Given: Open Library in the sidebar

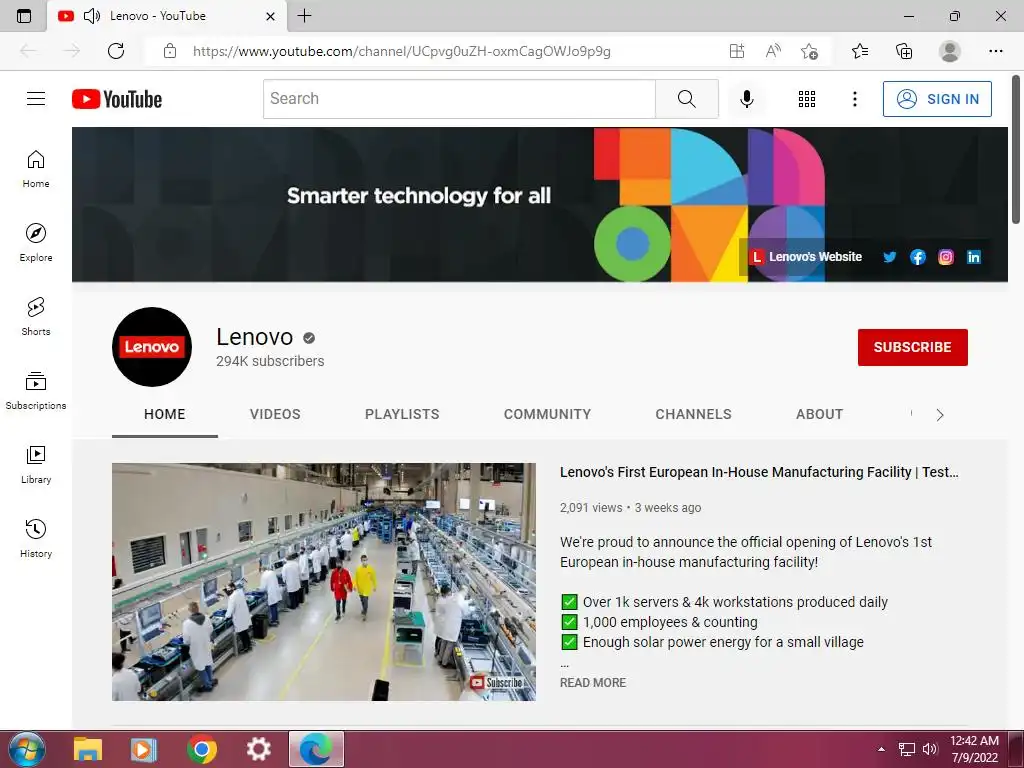Looking at the screenshot, I should point(36,464).
